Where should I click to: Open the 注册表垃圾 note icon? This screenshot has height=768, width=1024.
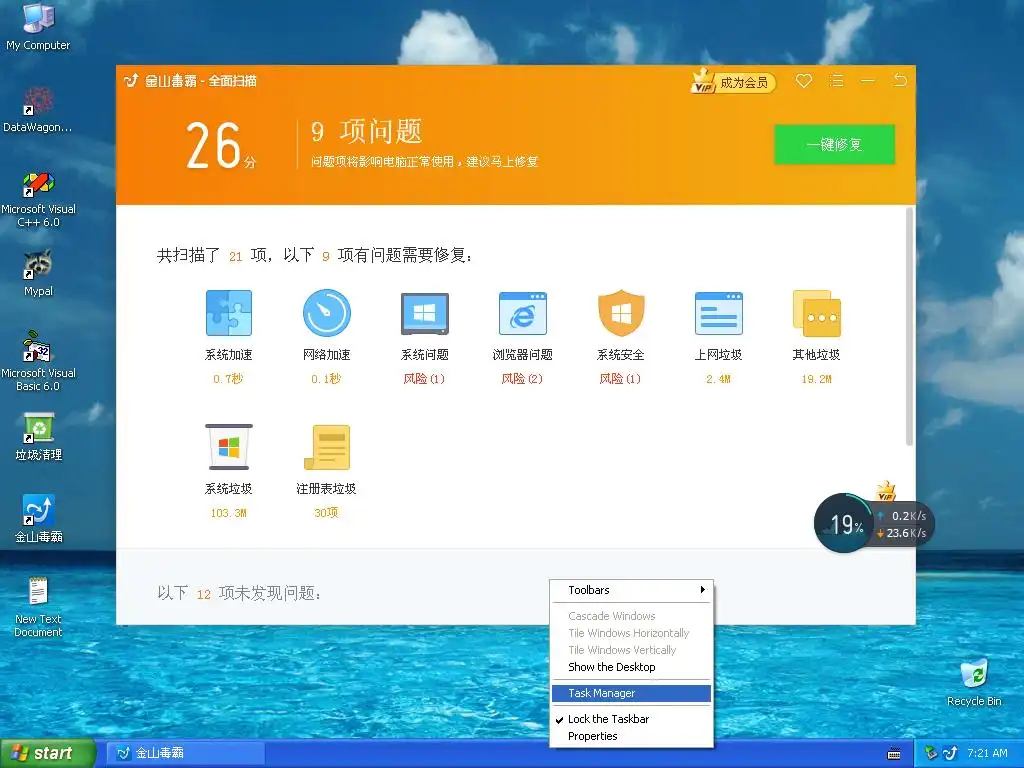[327, 447]
